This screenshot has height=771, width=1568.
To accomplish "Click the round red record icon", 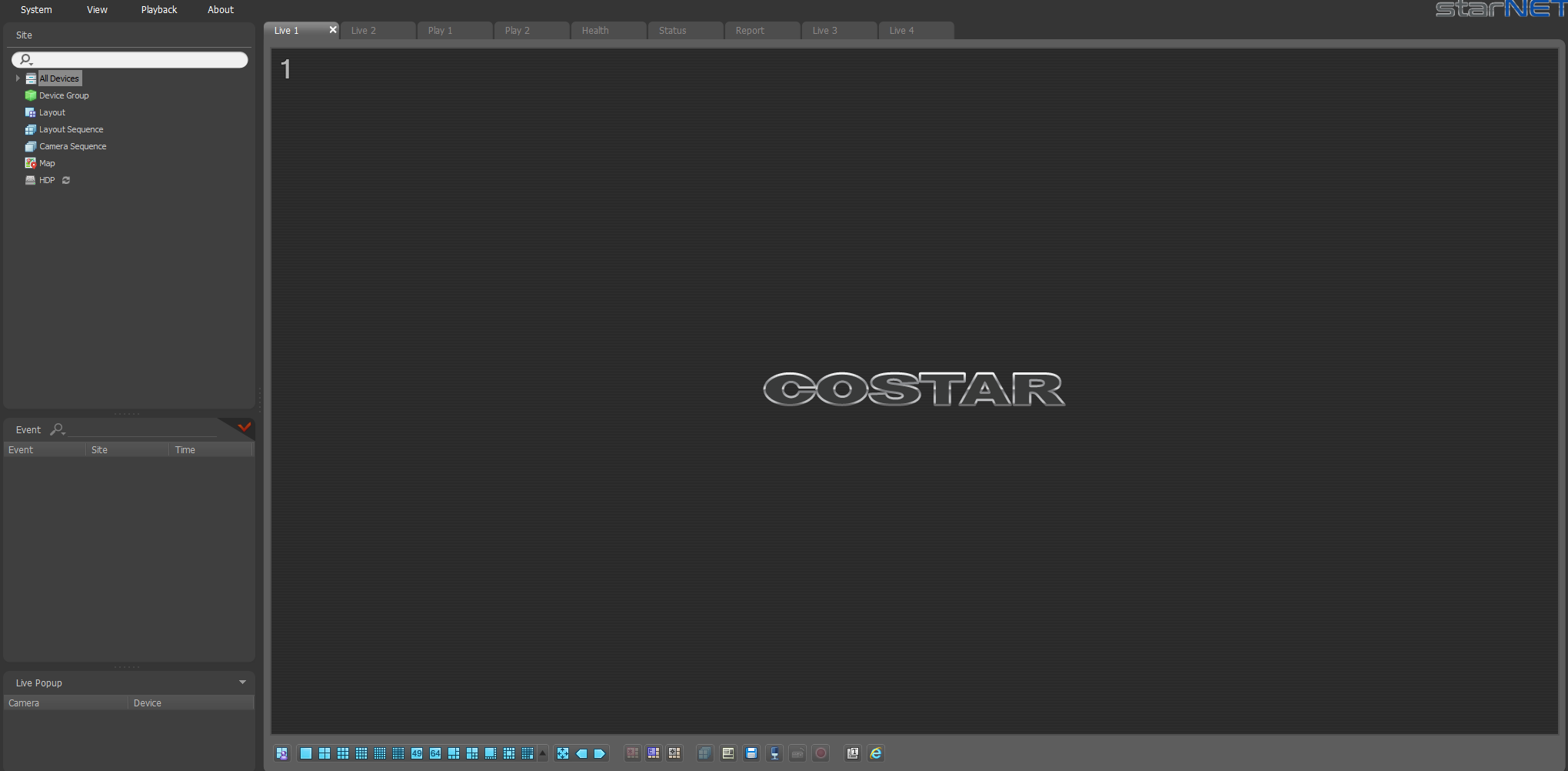I will (821, 753).
